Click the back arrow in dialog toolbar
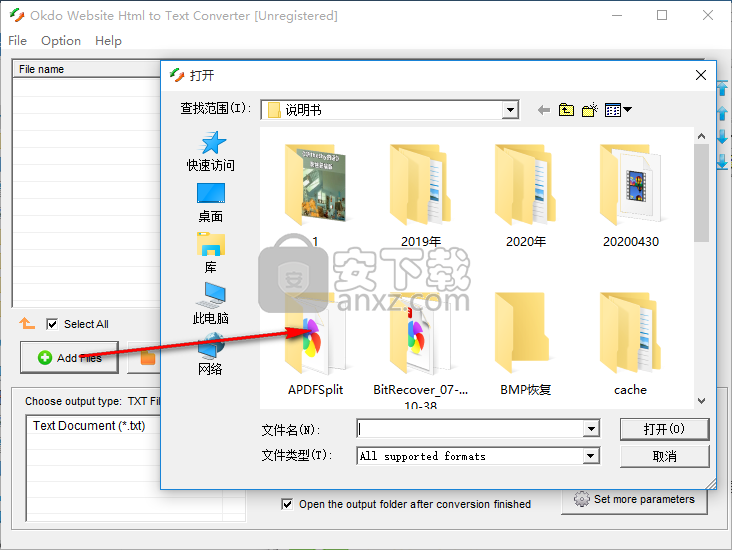732x550 pixels. [543, 110]
